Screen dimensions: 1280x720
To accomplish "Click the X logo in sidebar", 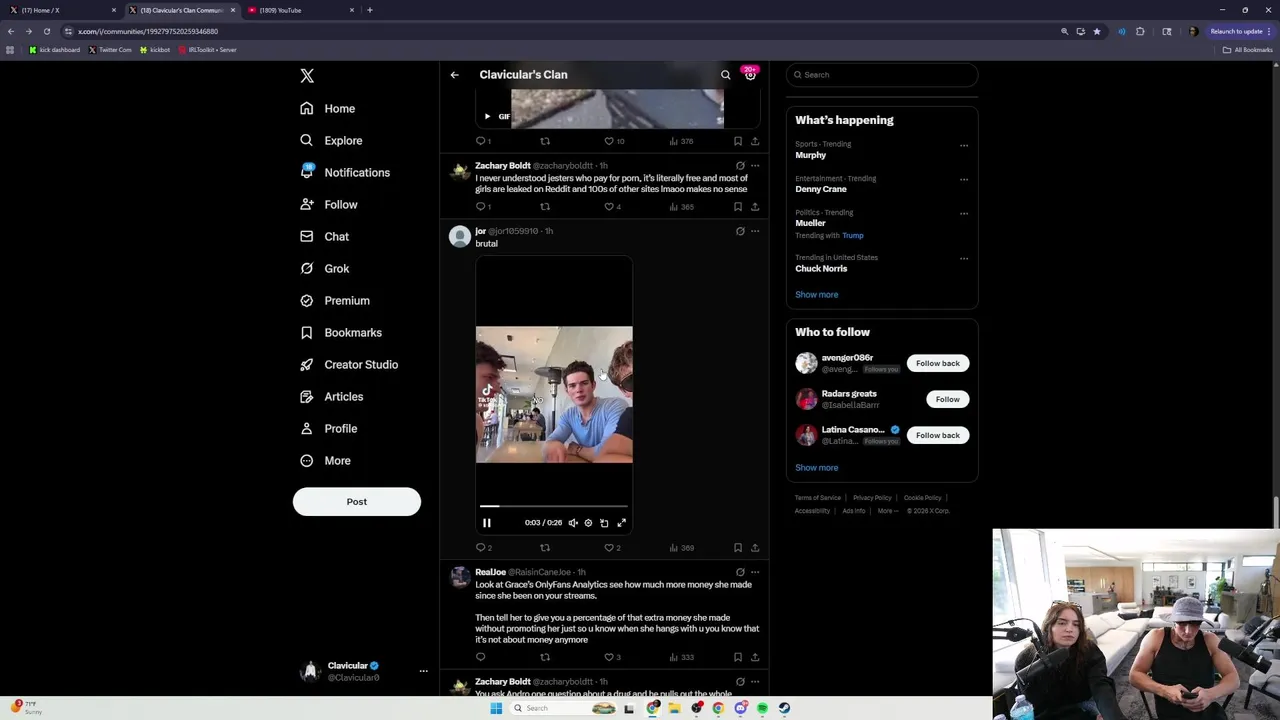I will coord(307,76).
